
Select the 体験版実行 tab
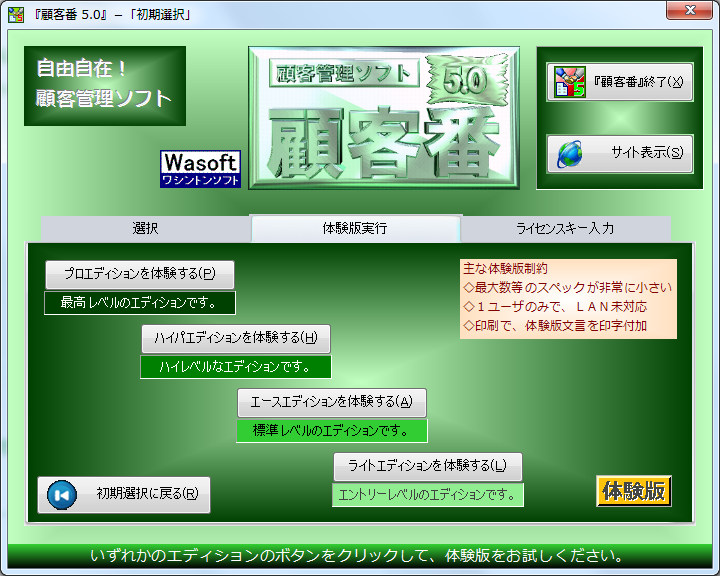[355, 228]
